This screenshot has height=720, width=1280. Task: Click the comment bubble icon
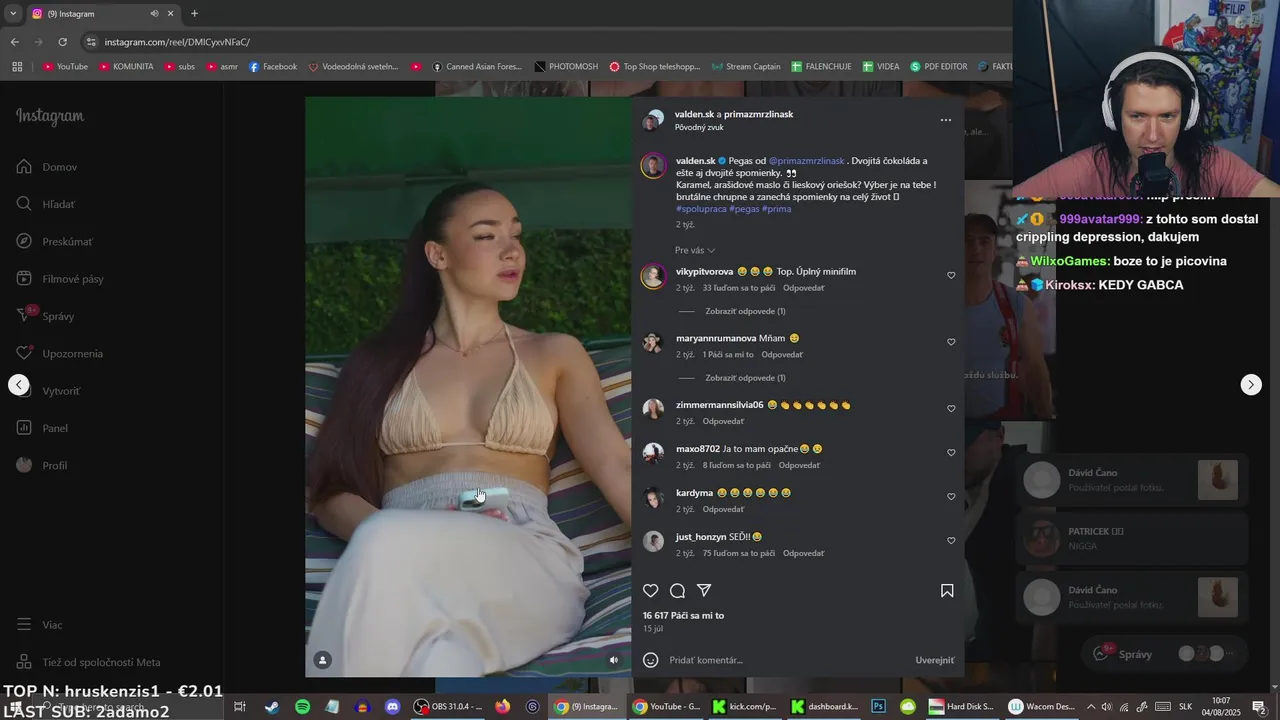tap(677, 591)
